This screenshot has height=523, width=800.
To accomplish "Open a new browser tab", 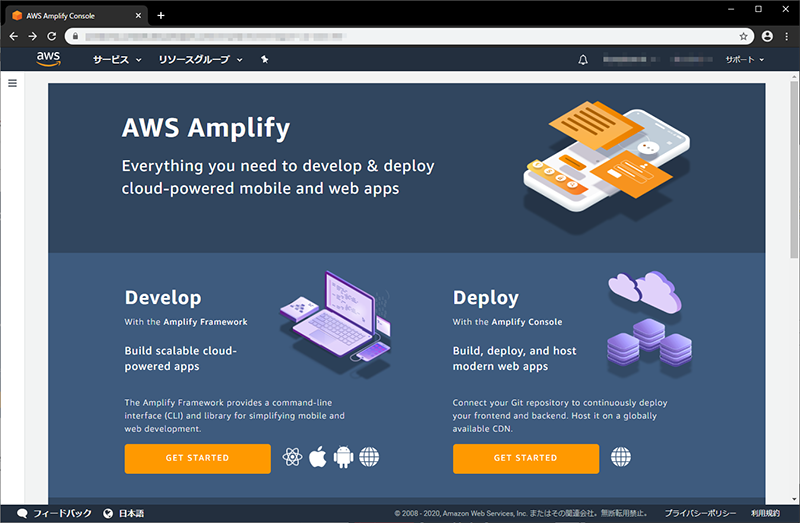I will pyautogui.click(x=161, y=15).
